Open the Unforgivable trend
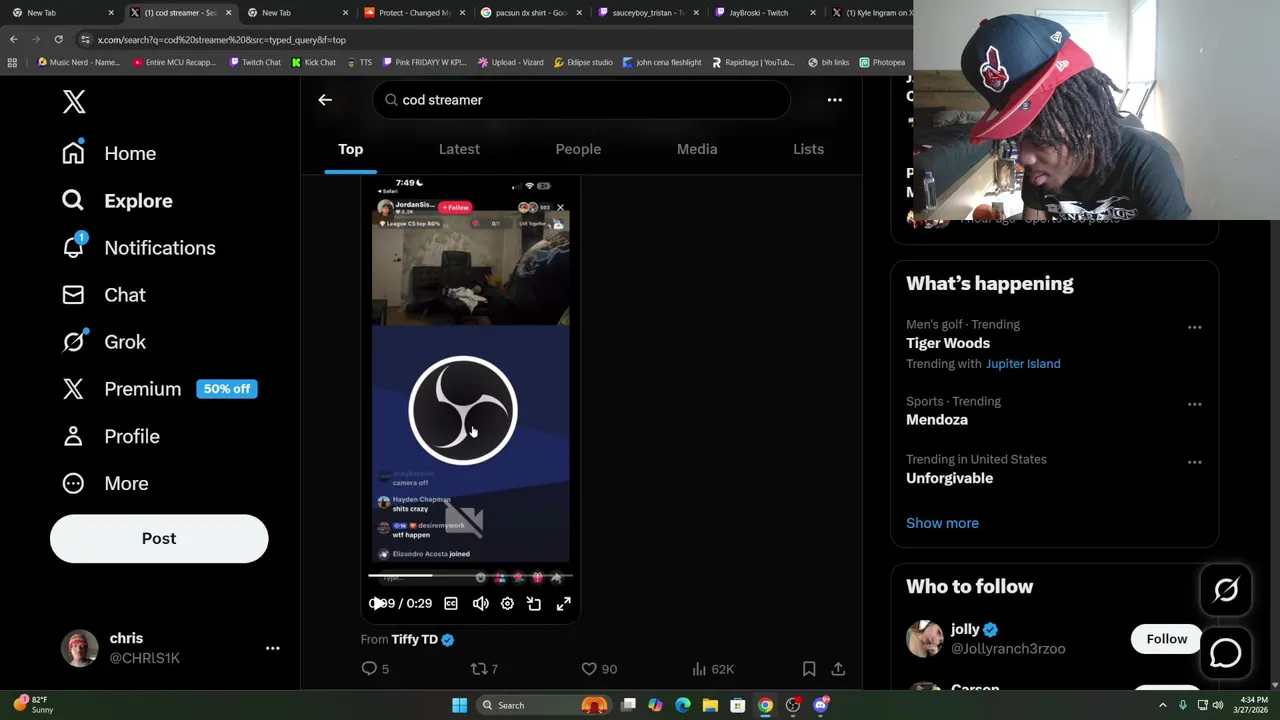 coord(949,478)
